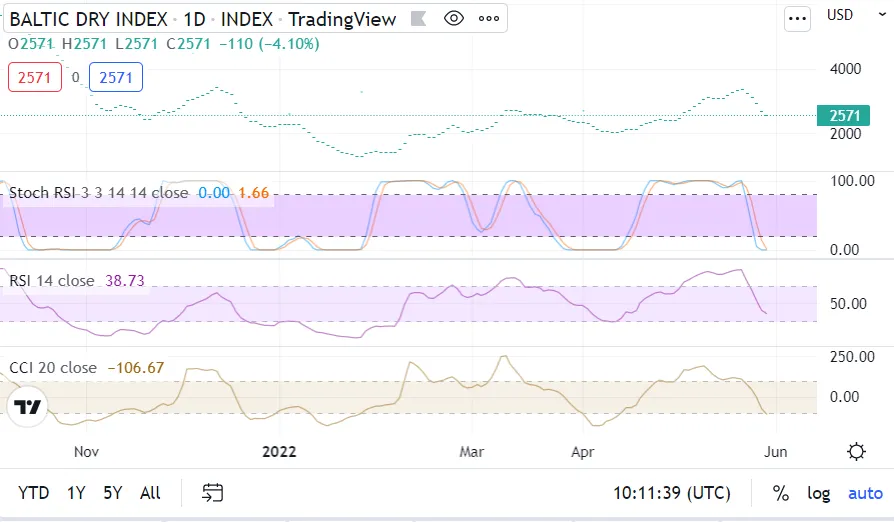
Task: Open the go-to-date calendar icon
Action: click(212, 492)
